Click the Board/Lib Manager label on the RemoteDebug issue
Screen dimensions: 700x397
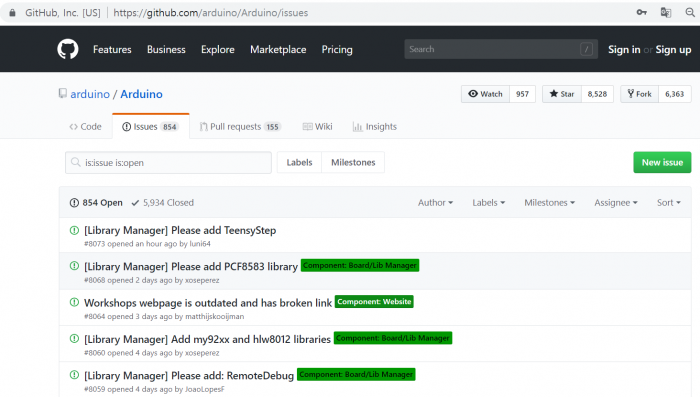[x=356, y=374]
